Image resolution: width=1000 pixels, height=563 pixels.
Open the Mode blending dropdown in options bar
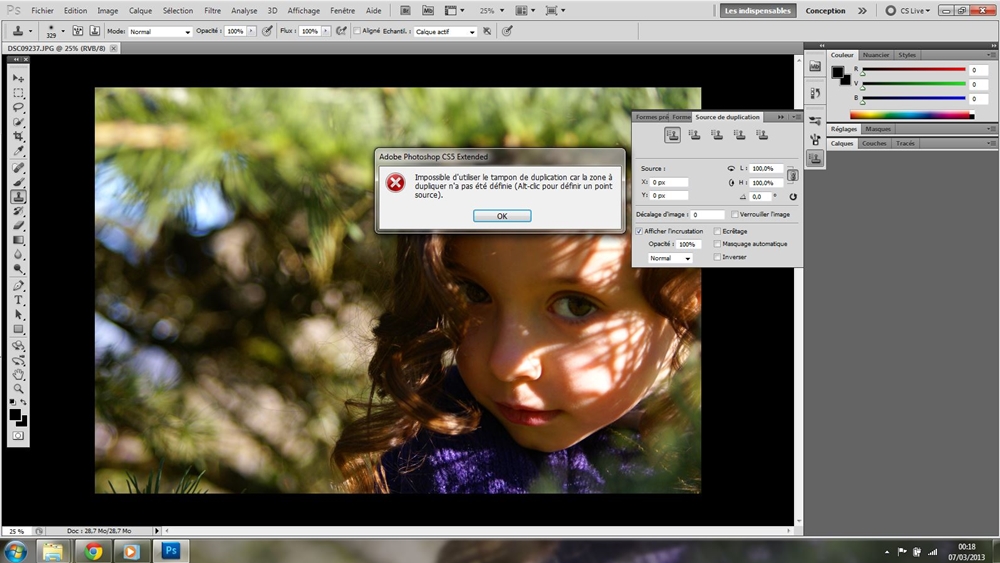click(160, 32)
